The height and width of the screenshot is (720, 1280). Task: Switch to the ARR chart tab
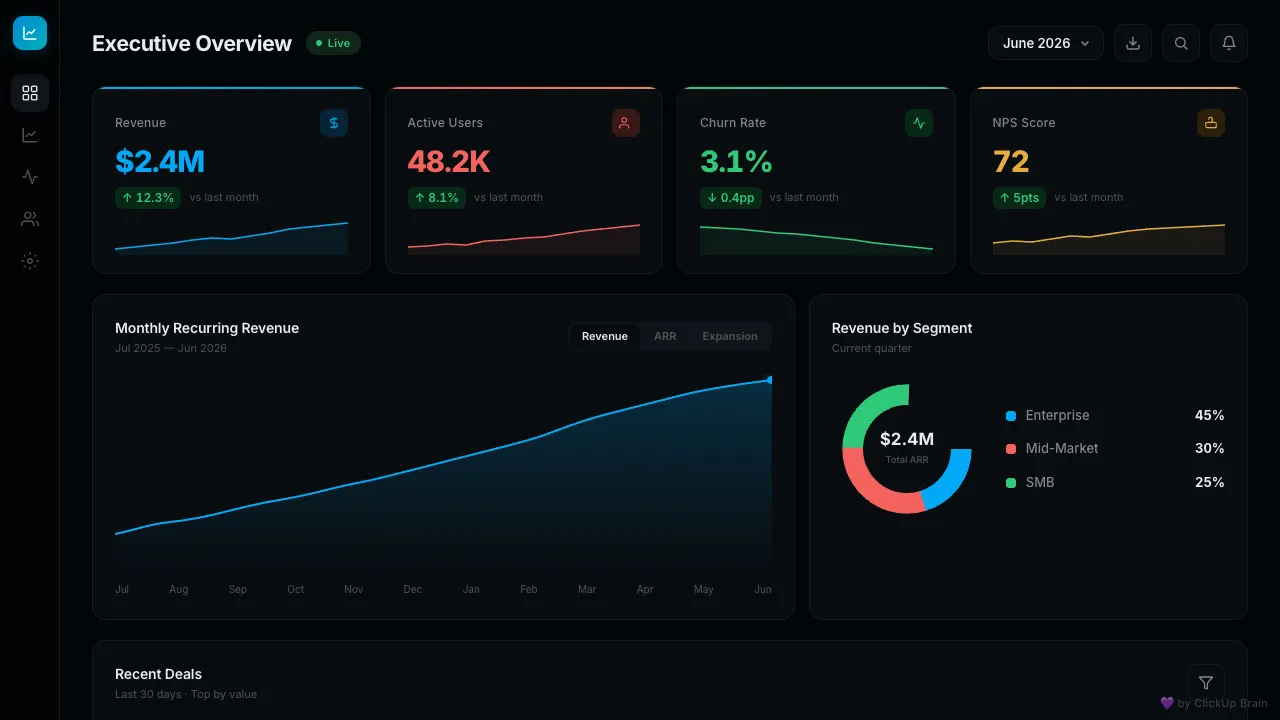click(665, 336)
